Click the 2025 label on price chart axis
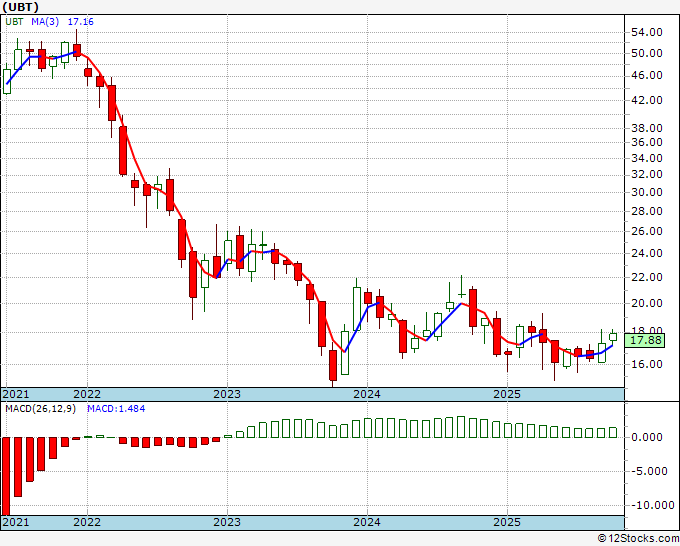 pos(507,394)
